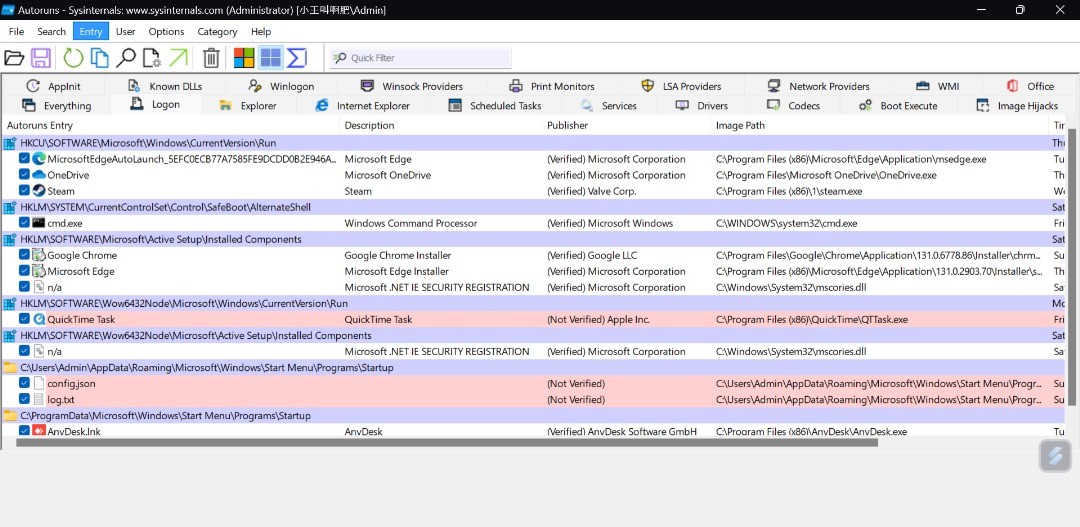Click the vertical scrollbar thumb
The width and height of the screenshot is (1080, 527).
[x=1072, y=267]
